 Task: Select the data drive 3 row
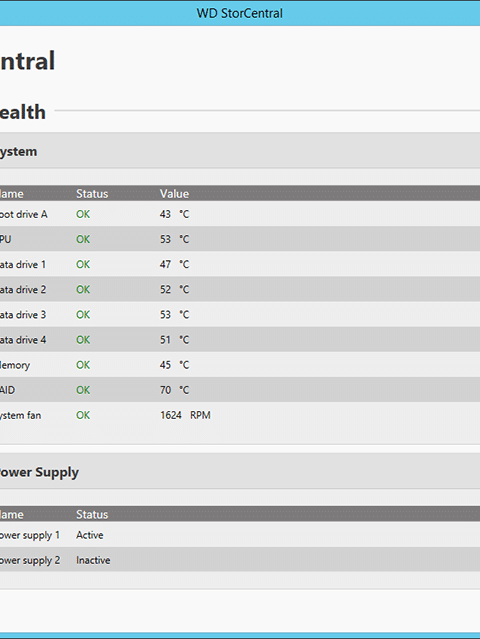point(240,315)
